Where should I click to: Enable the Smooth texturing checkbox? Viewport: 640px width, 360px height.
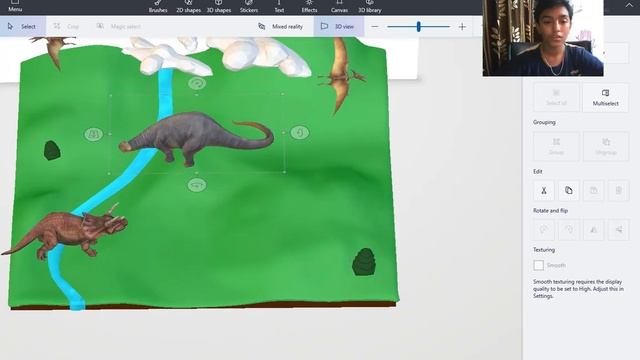coord(538,265)
